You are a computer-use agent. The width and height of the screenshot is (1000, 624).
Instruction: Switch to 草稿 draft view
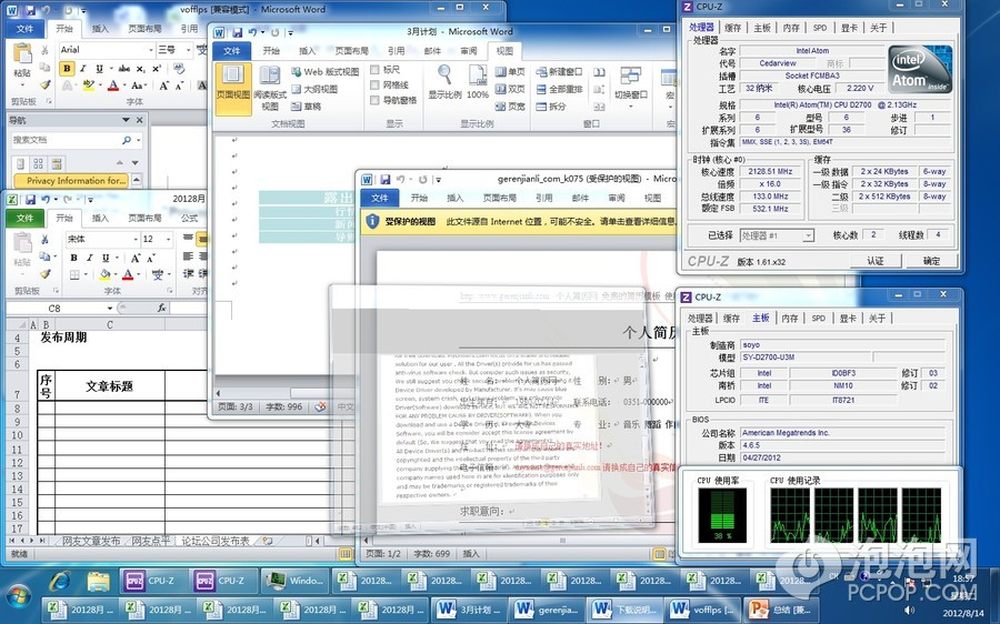[306, 106]
